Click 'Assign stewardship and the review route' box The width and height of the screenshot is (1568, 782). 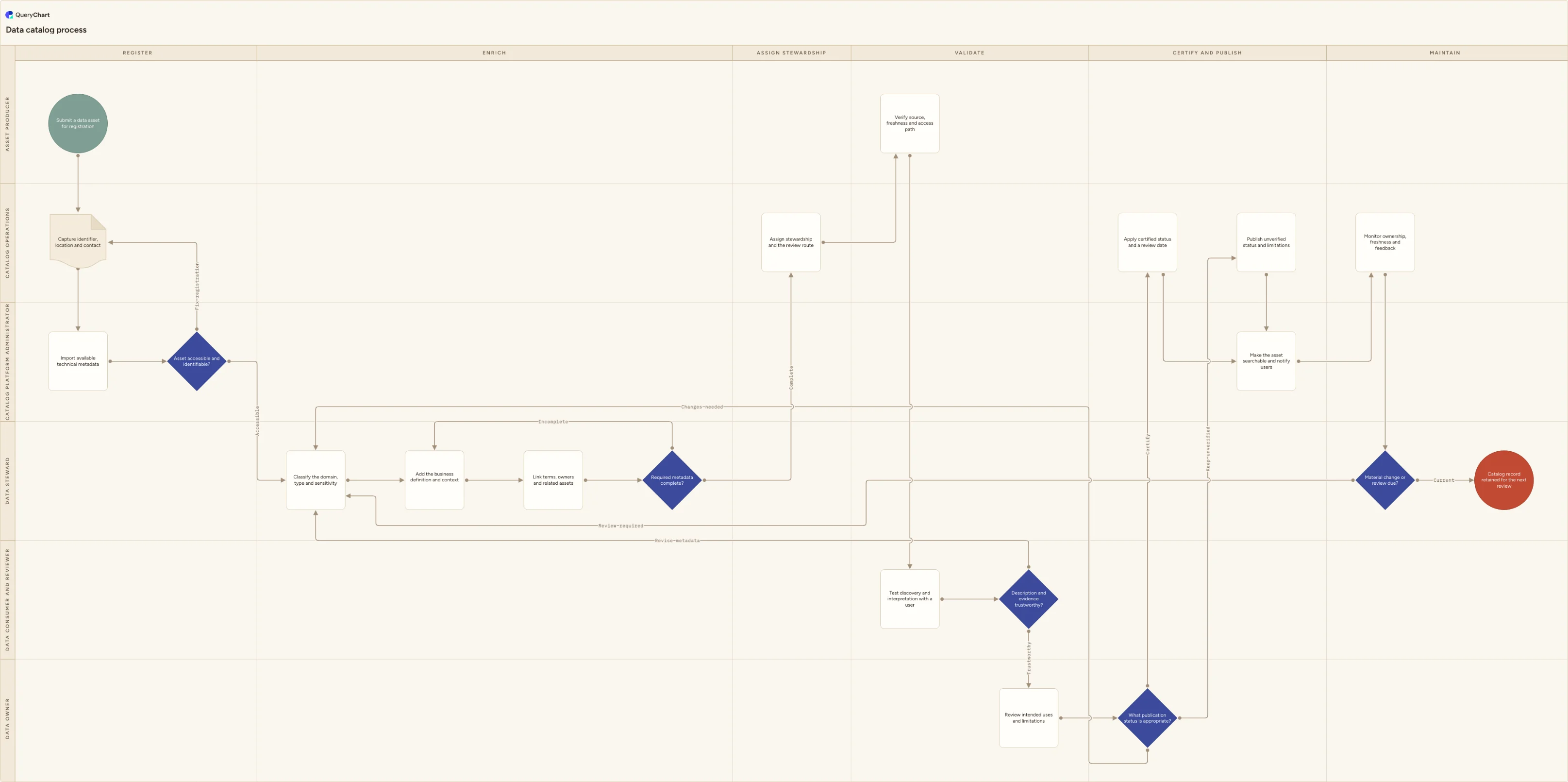tap(791, 242)
